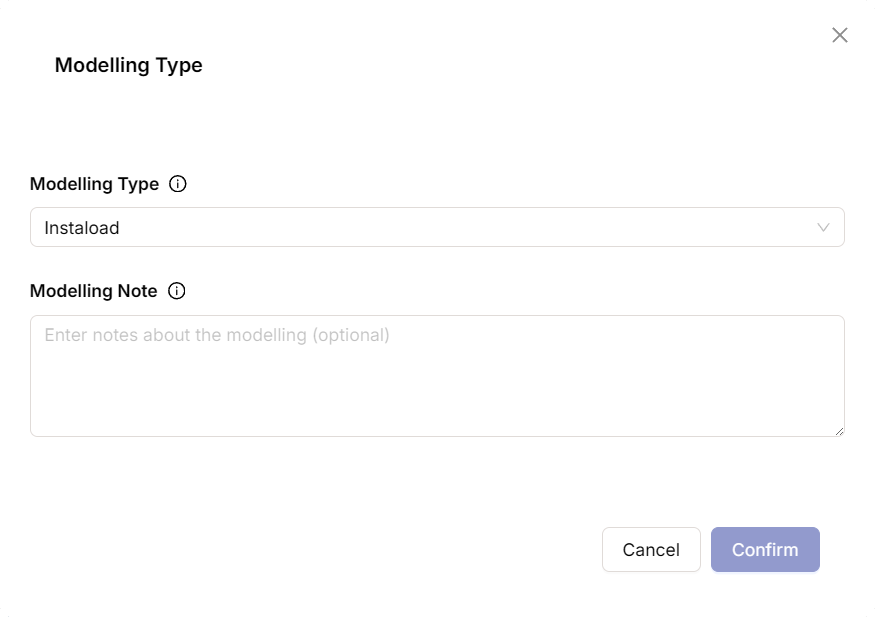875x617 pixels.
Task: Expand the dropdown chevron arrow
Action: coord(824,227)
